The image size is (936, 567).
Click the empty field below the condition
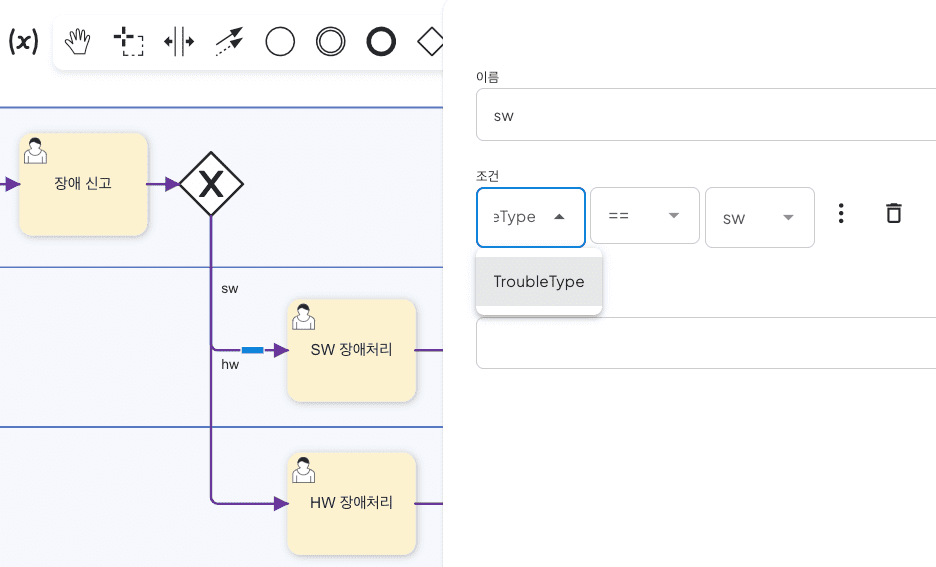pyautogui.click(x=706, y=343)
